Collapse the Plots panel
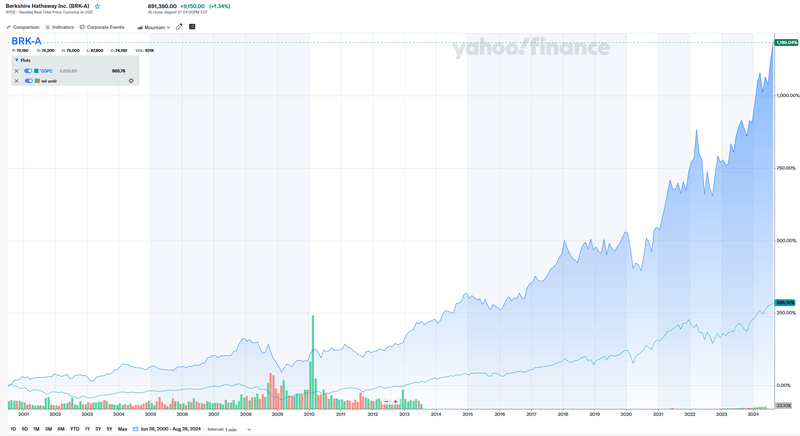800x436 pixels. coord(16,60)
